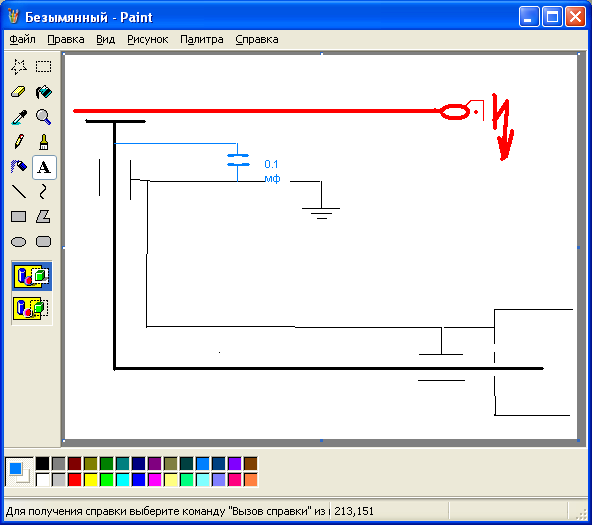Select the Magnifier tool
This screenshot has width=592, height=525.
tap(43, 117)
